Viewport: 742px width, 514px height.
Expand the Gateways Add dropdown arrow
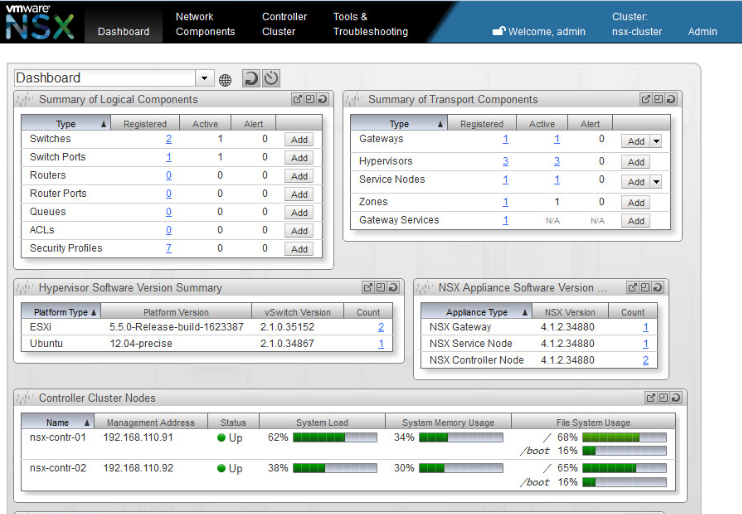point(656,141)
